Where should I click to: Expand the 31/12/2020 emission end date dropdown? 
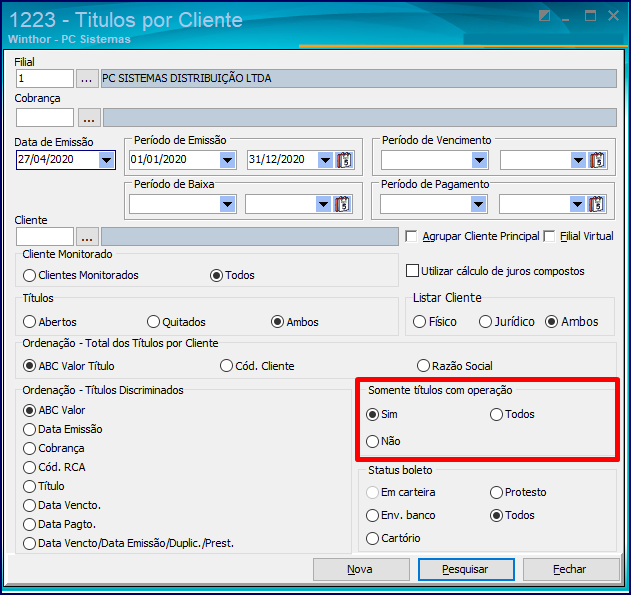325,160
